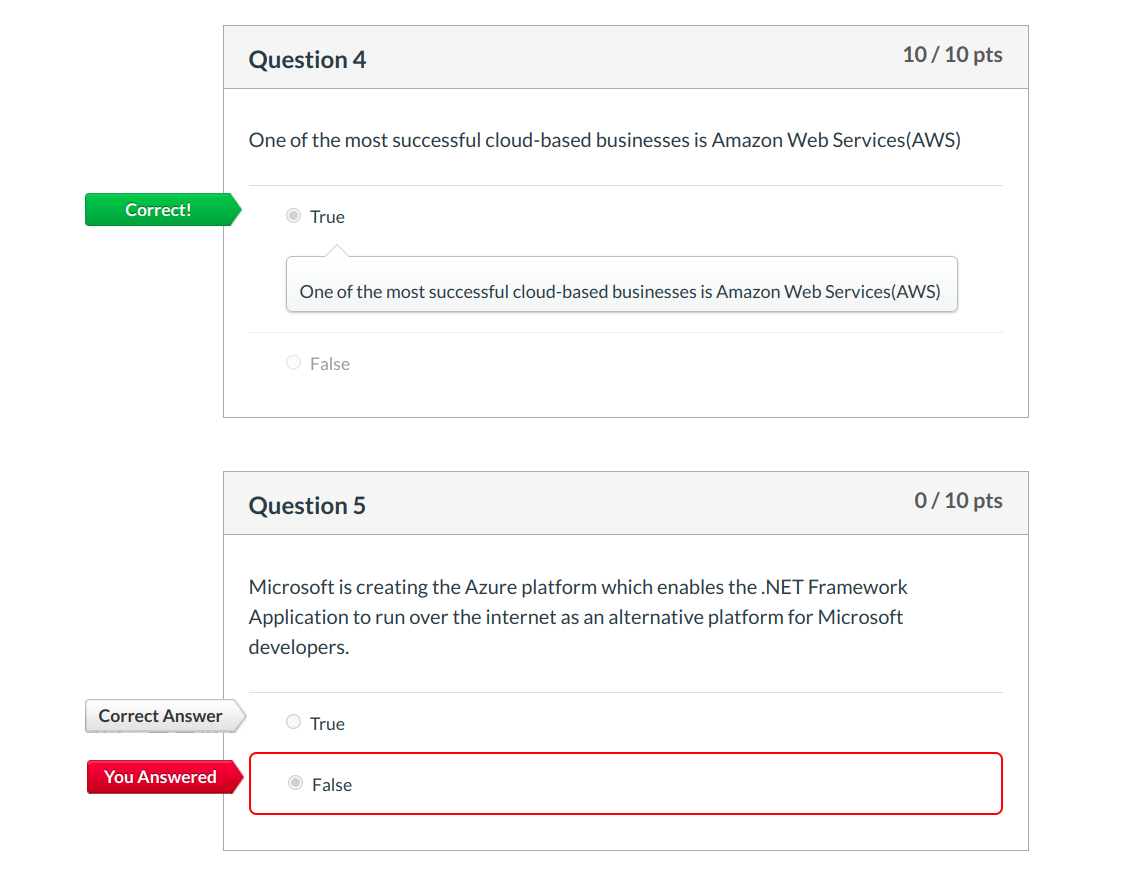Click the pointer arrow atop the comment bubble
1133x869 pixels.
[x=337, y=250]
